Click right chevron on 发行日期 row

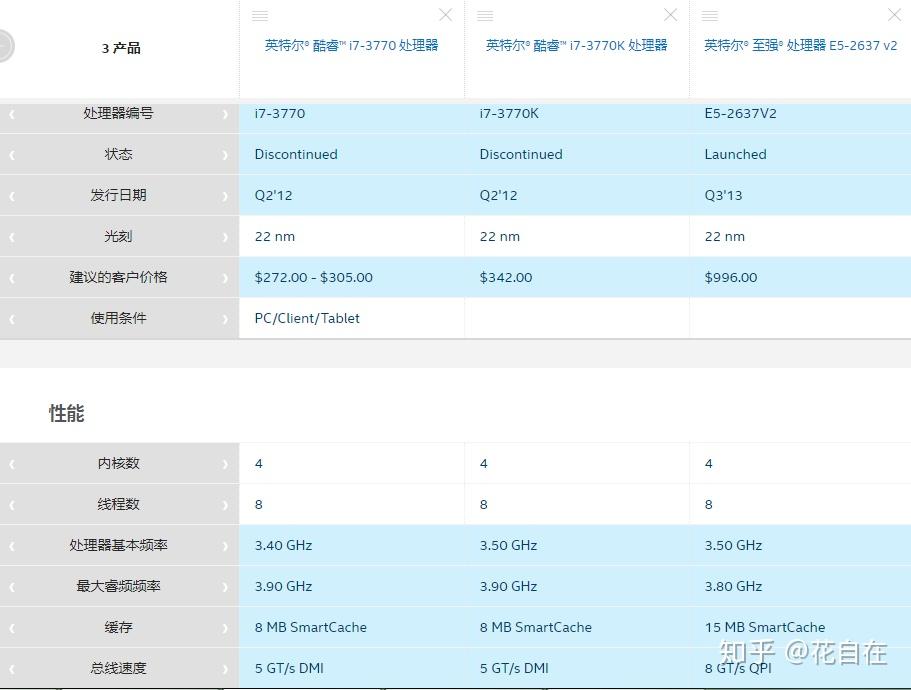click(x=225, y=196)
